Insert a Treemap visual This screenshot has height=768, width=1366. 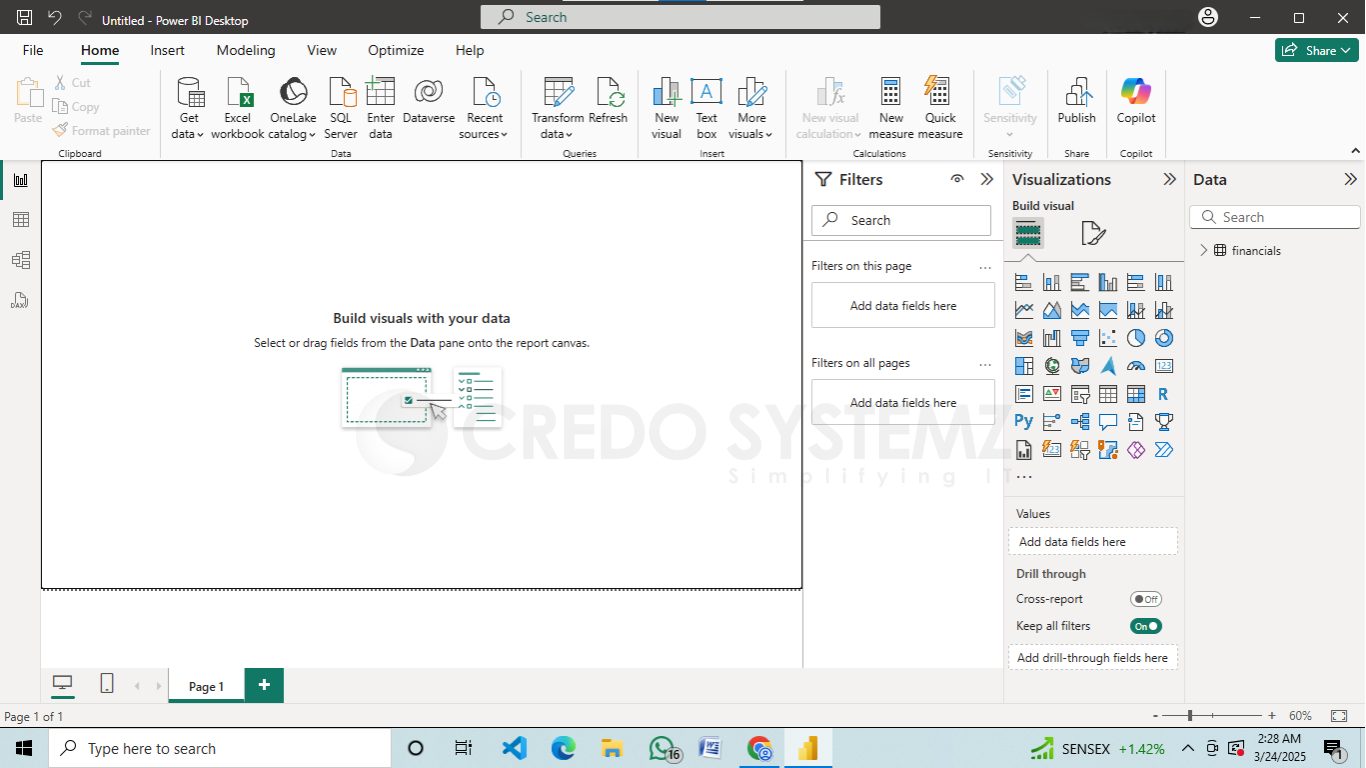[1024, 366]
